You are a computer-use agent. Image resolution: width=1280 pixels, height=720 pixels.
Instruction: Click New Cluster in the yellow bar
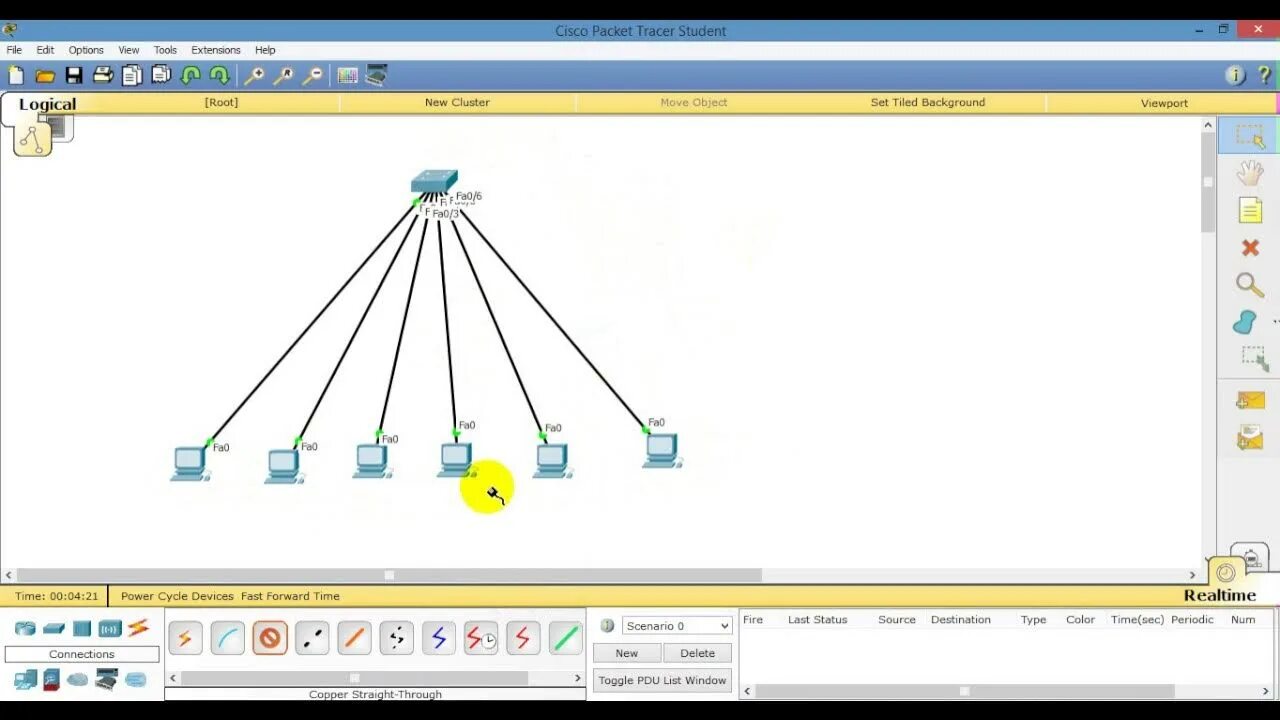pos(457,102)
